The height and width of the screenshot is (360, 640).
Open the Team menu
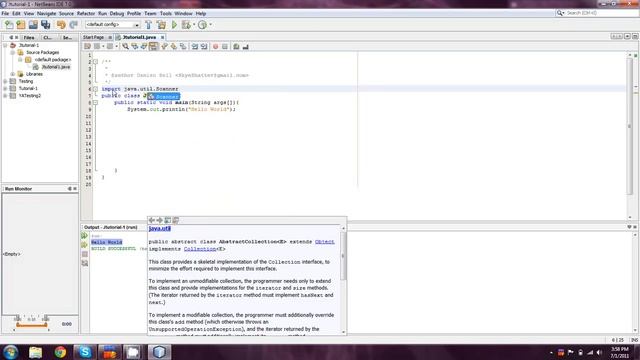[150, 13]
